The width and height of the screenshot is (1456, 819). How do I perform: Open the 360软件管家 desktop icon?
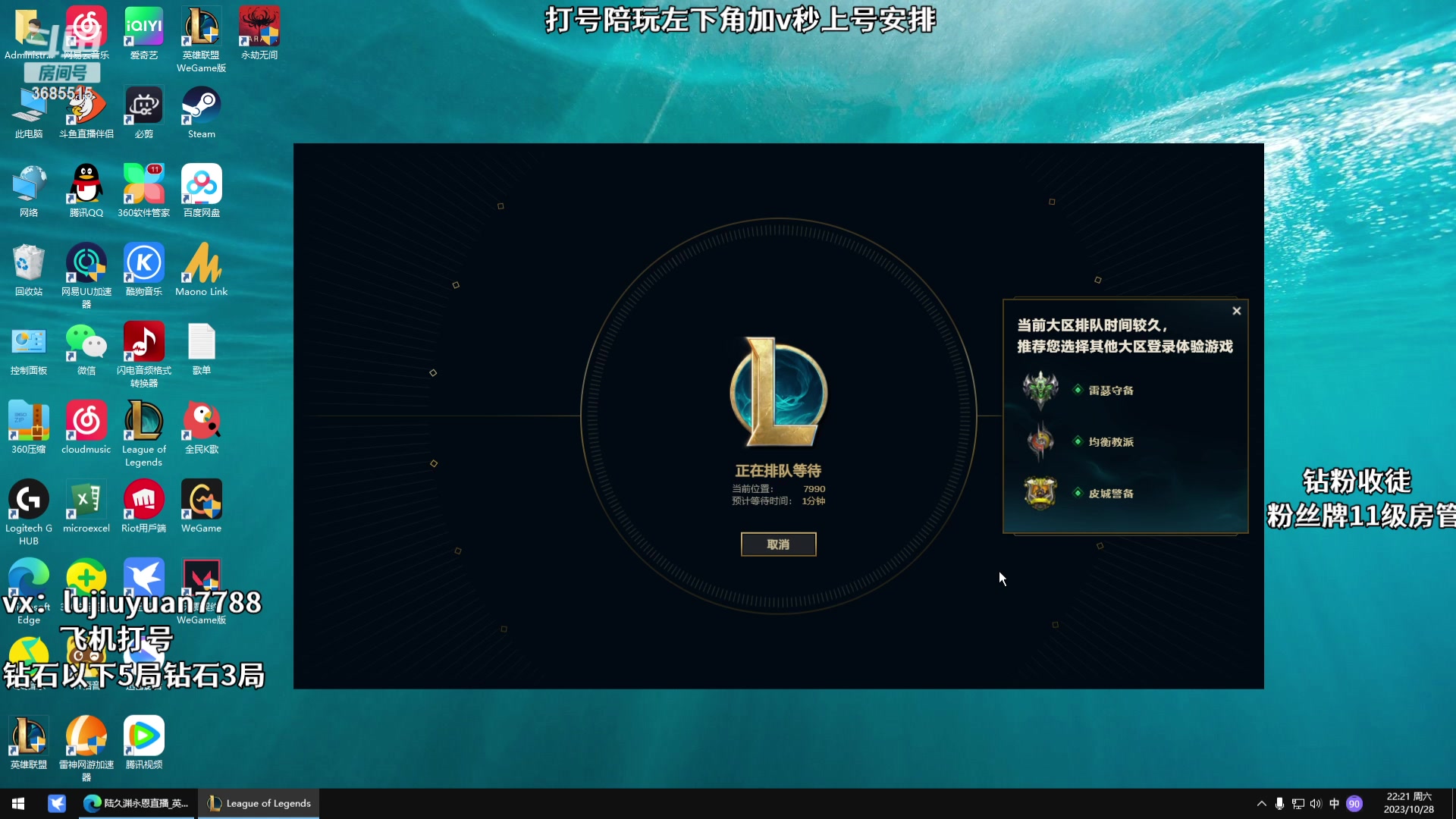(144, 192)
